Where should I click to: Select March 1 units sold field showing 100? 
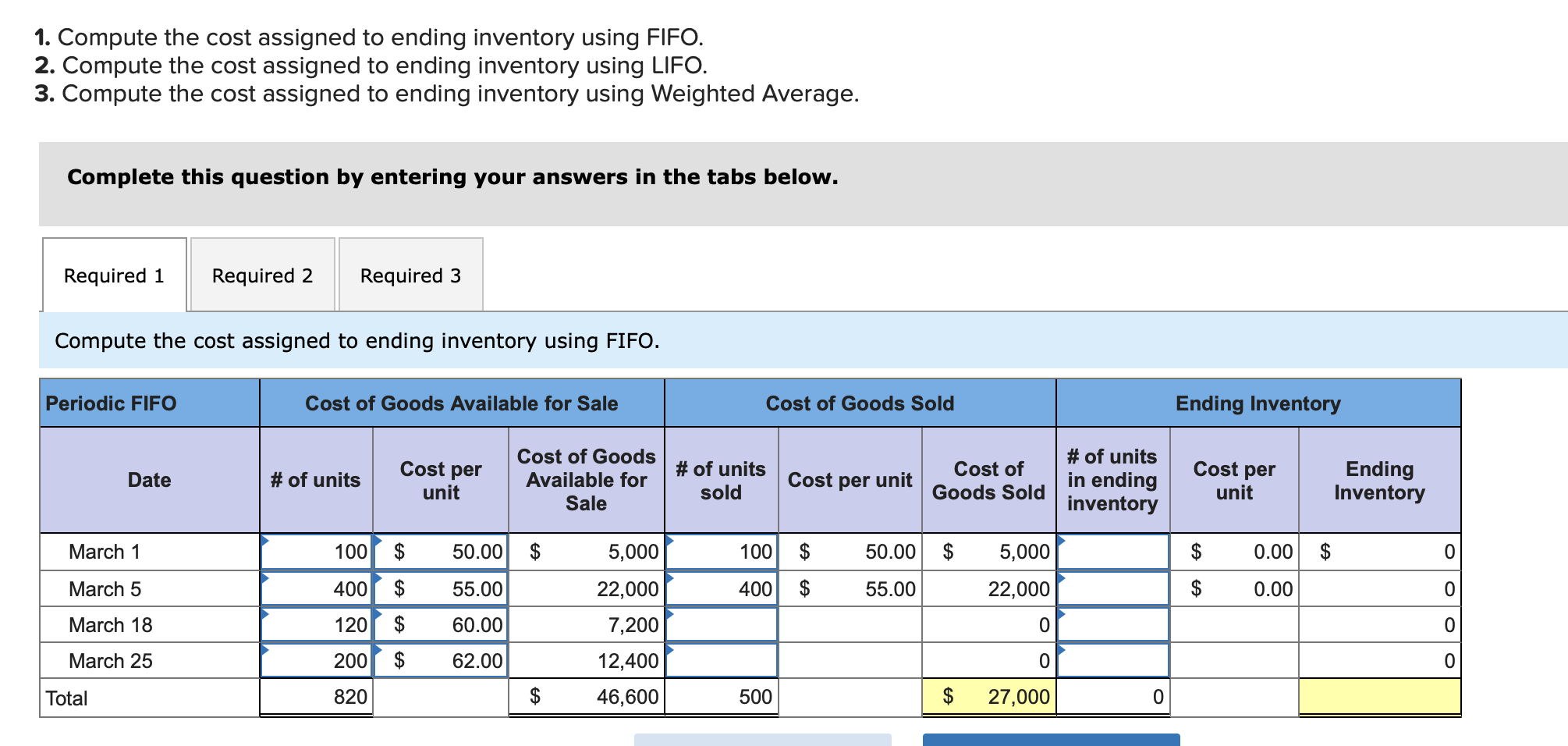[x=722, y=552]
